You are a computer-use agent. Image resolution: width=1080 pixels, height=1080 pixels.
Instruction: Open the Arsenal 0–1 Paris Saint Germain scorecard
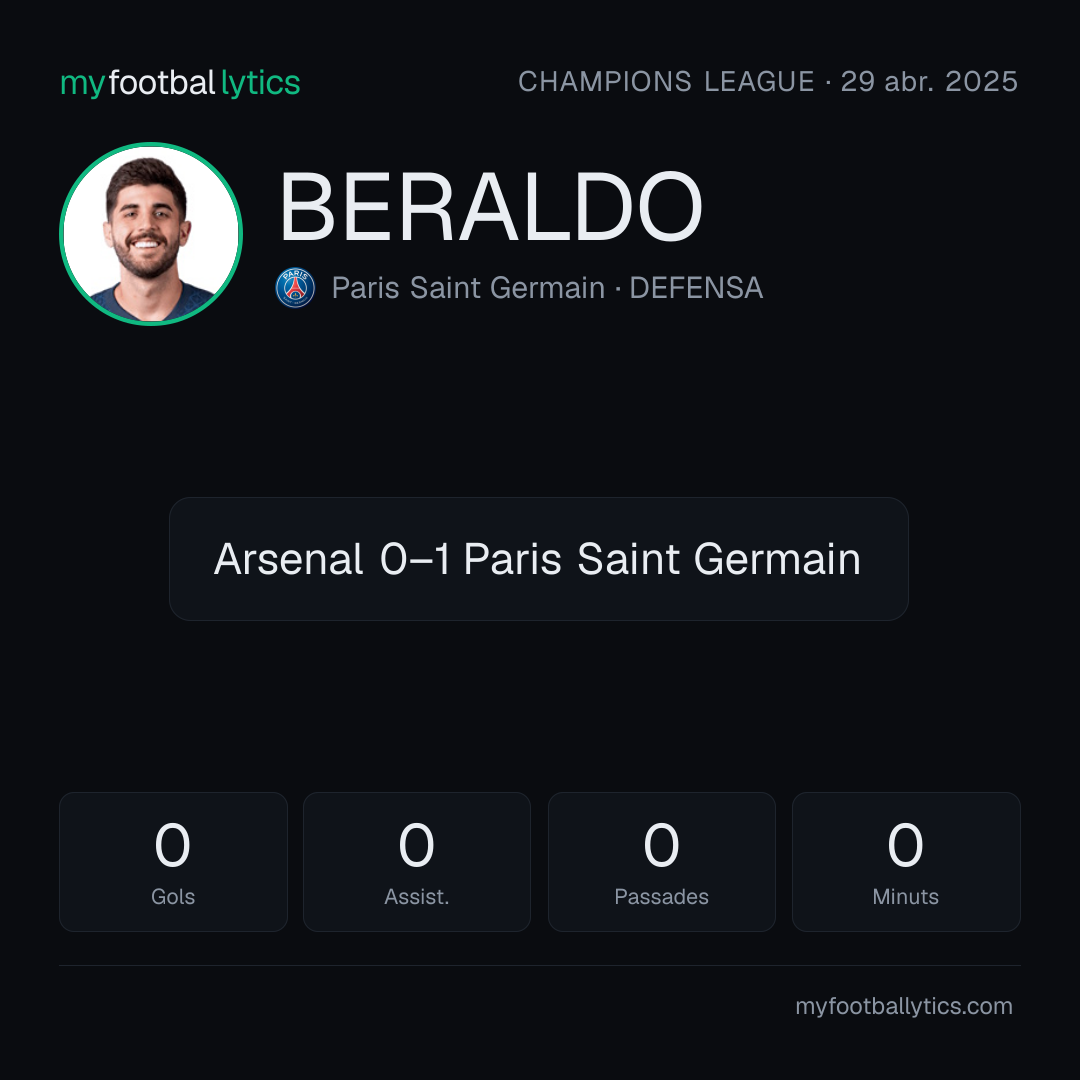(x=539, y=559)
